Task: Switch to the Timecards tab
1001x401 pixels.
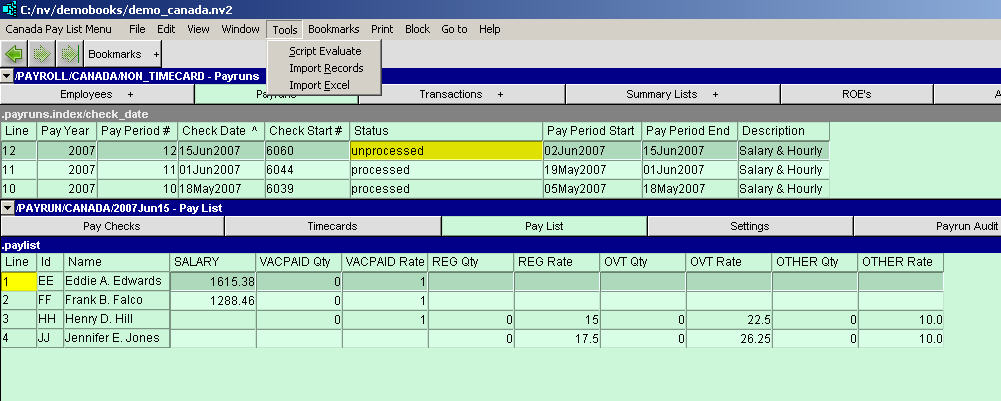Action: (x=332, y=226)
